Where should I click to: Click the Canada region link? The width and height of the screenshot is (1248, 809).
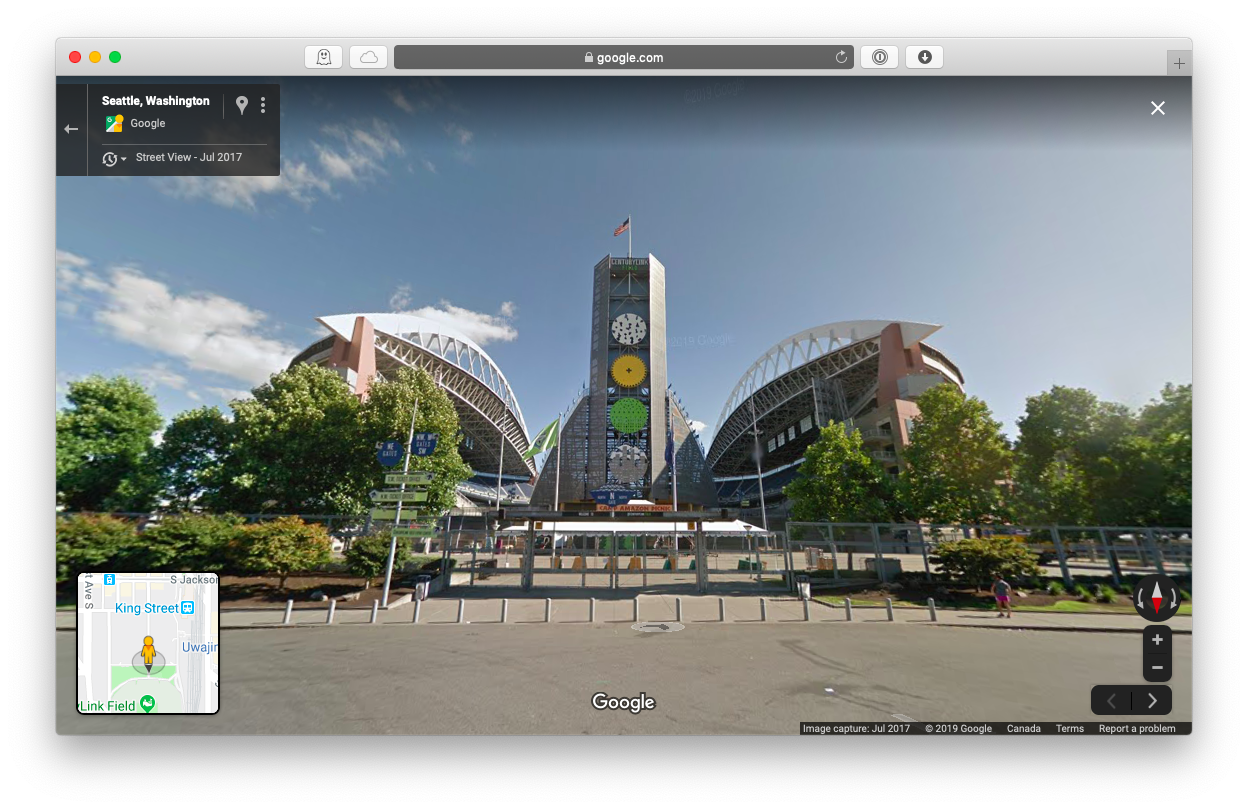click(x=1024, y=728)
